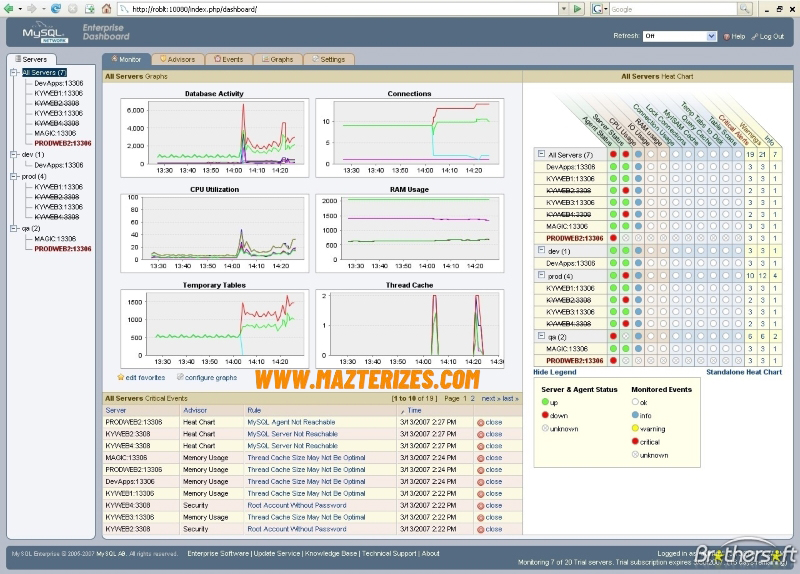
Task: Click the Hide Legend link
Action: tap(555, 372)
